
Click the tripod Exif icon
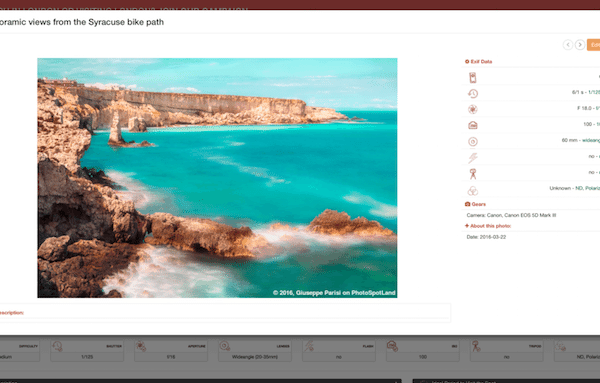click(x=473, y=174)
